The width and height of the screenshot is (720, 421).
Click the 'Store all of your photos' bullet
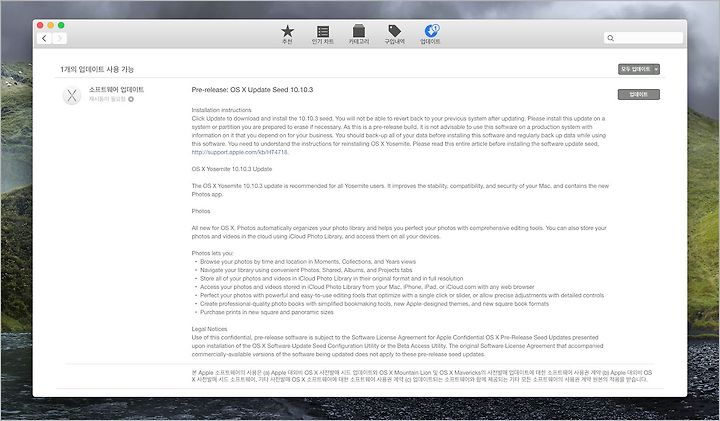click(x=332, y=278)
